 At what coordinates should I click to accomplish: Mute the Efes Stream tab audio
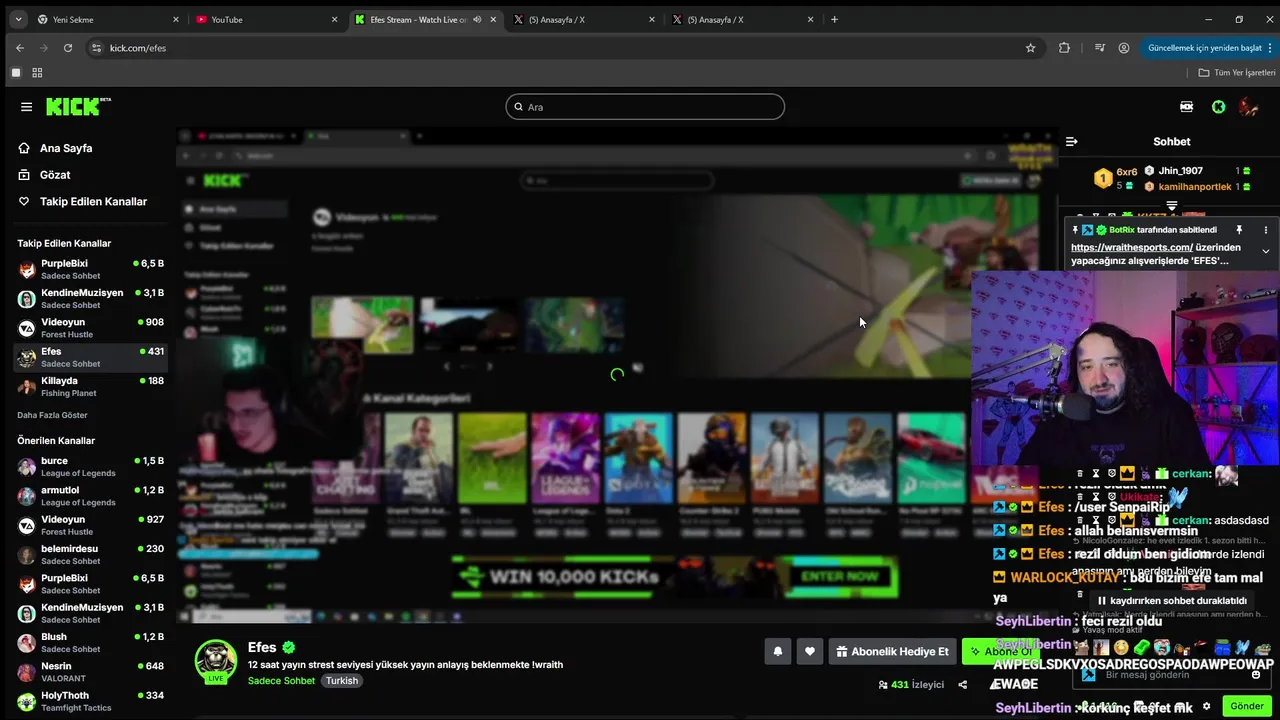tap(477, 19)
